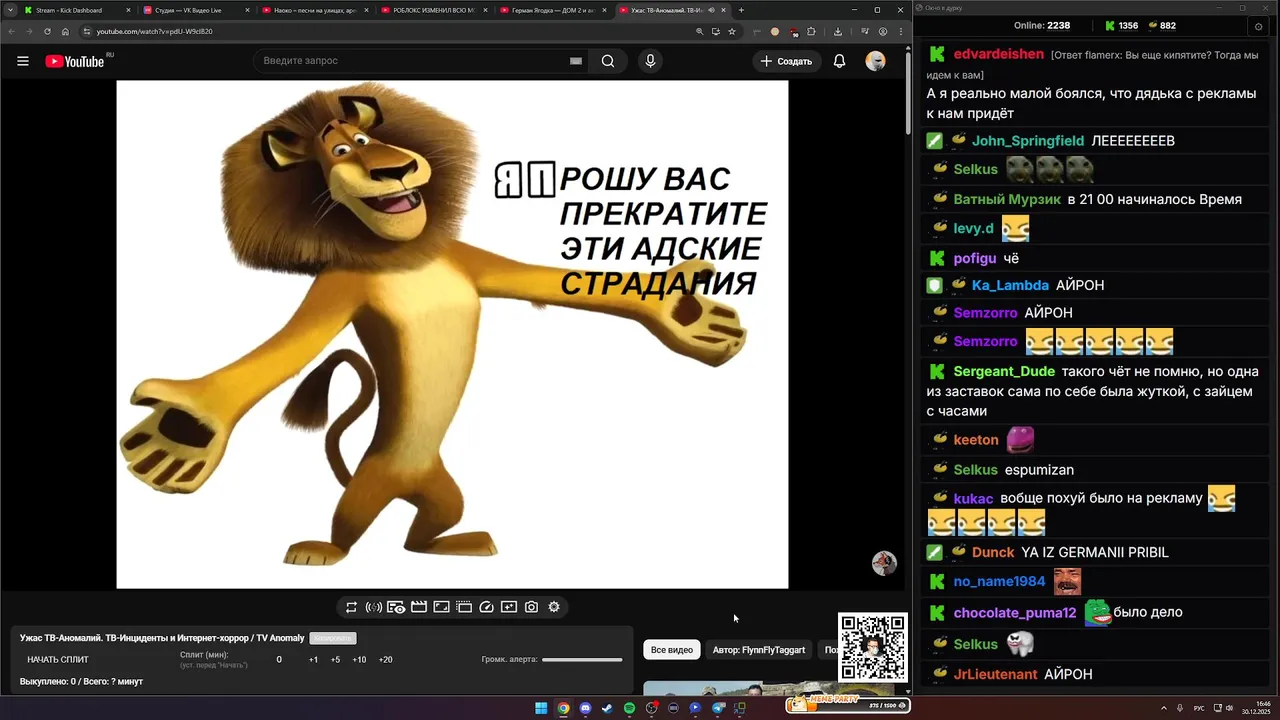Click the browser address bar URL

tap(154, 31)
